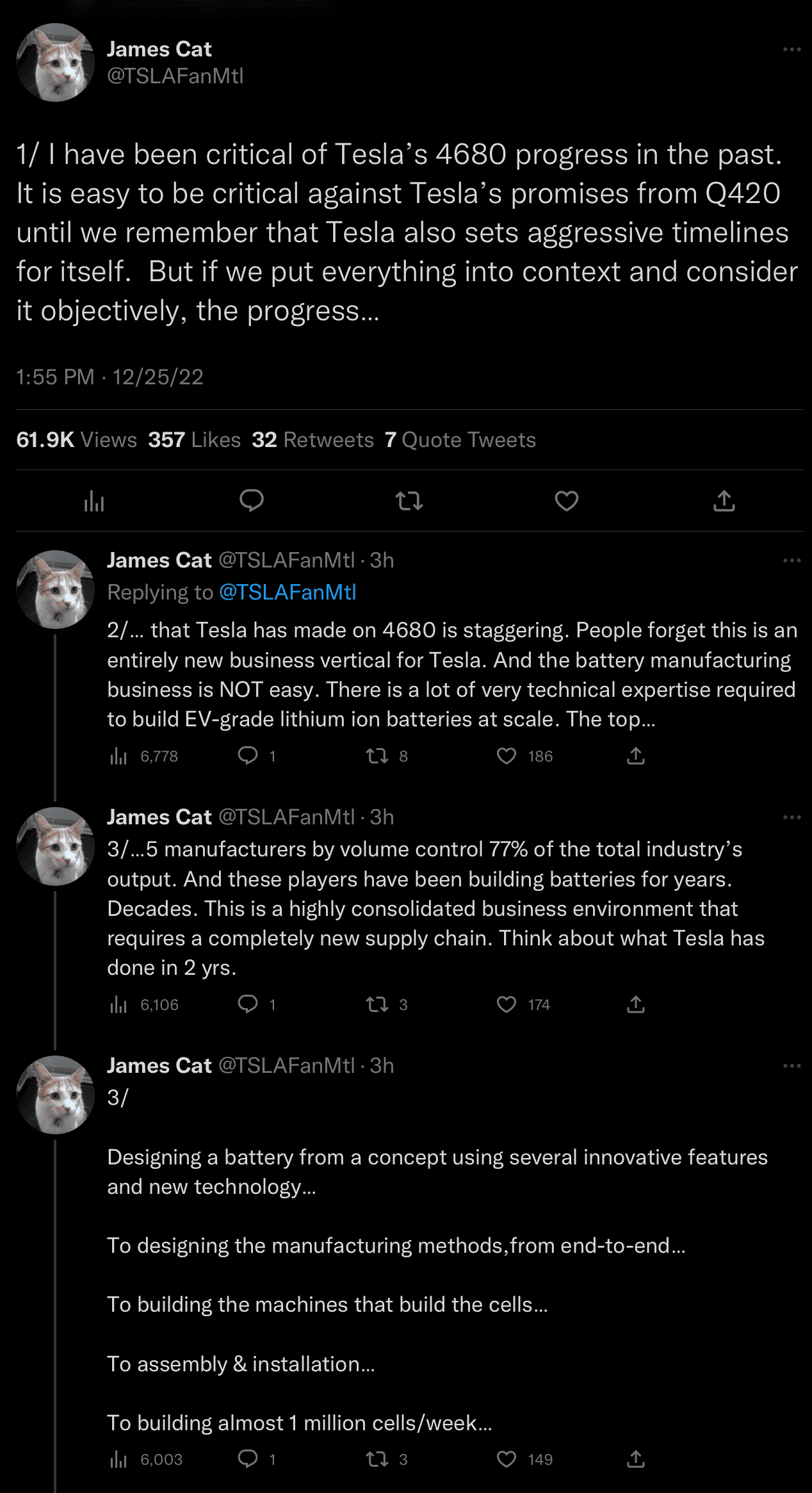The height and width of the screenshot is (1493, 812).
Task: Retweet the 2/ reply with 8 retweets
Action: [387, 756]
